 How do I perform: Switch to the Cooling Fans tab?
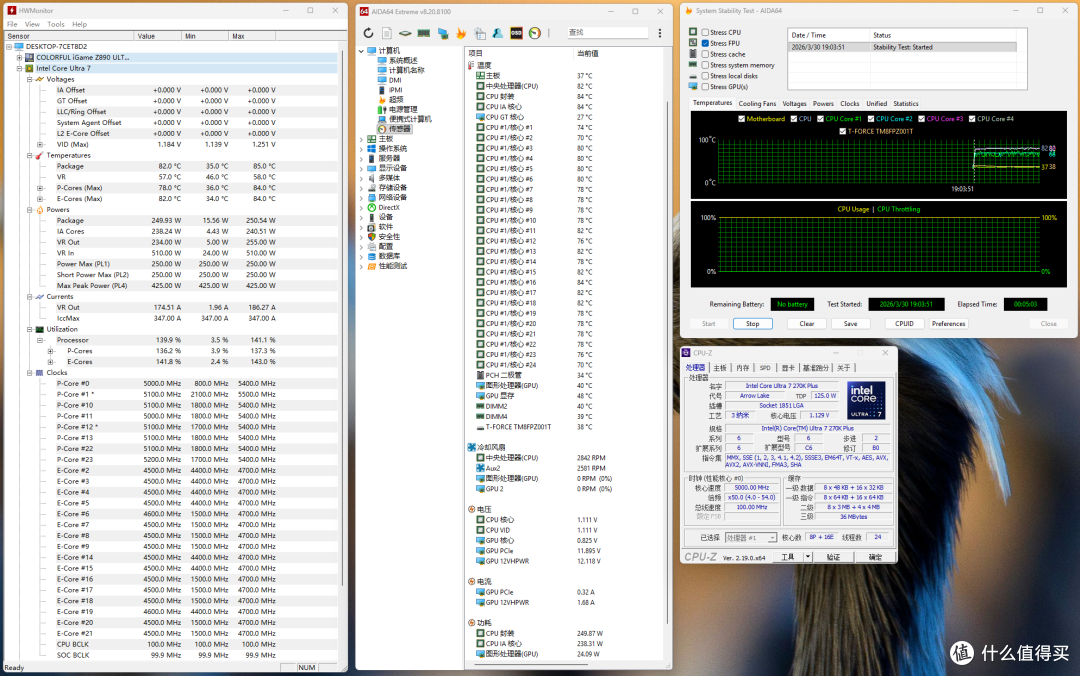click(x=757, y=103)
